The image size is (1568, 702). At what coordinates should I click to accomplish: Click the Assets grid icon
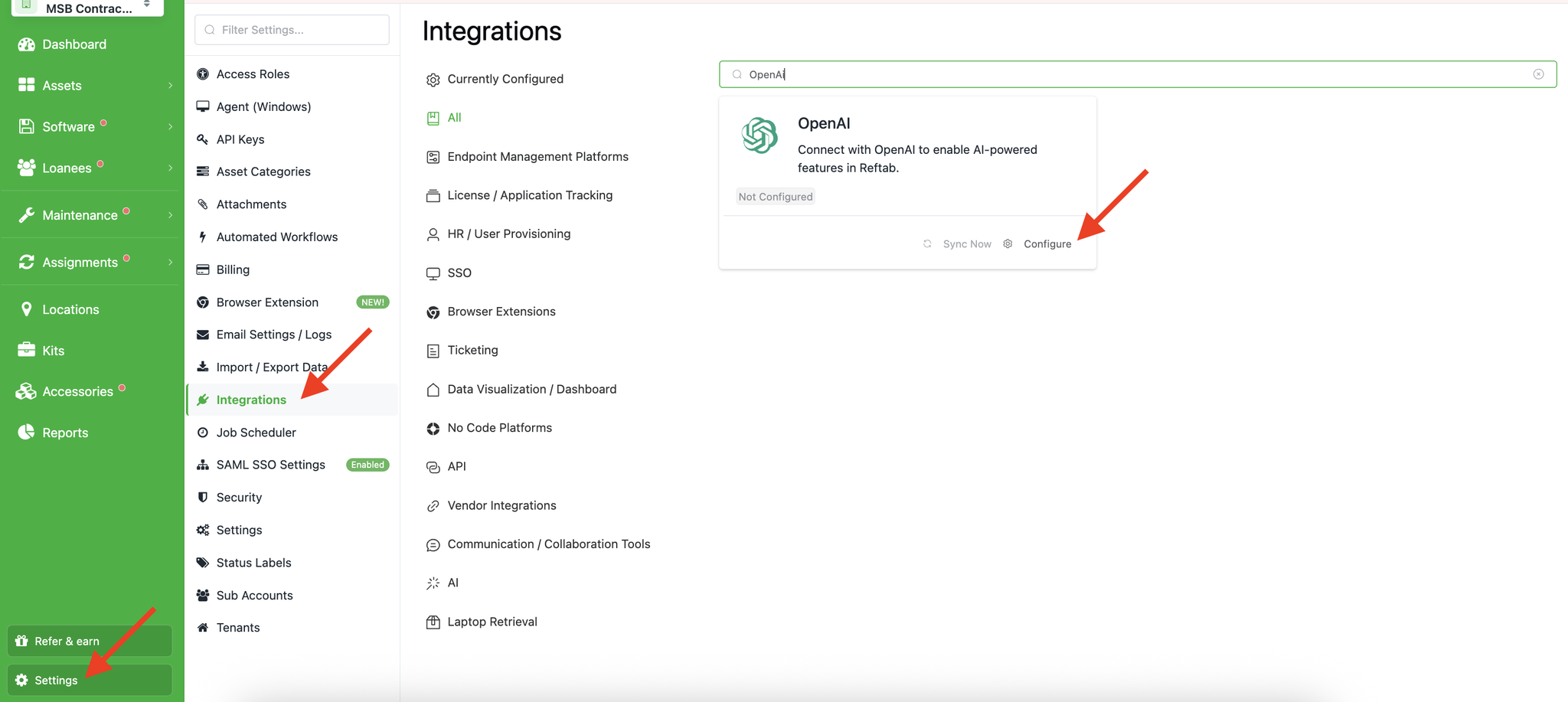(x=27, y=85)
